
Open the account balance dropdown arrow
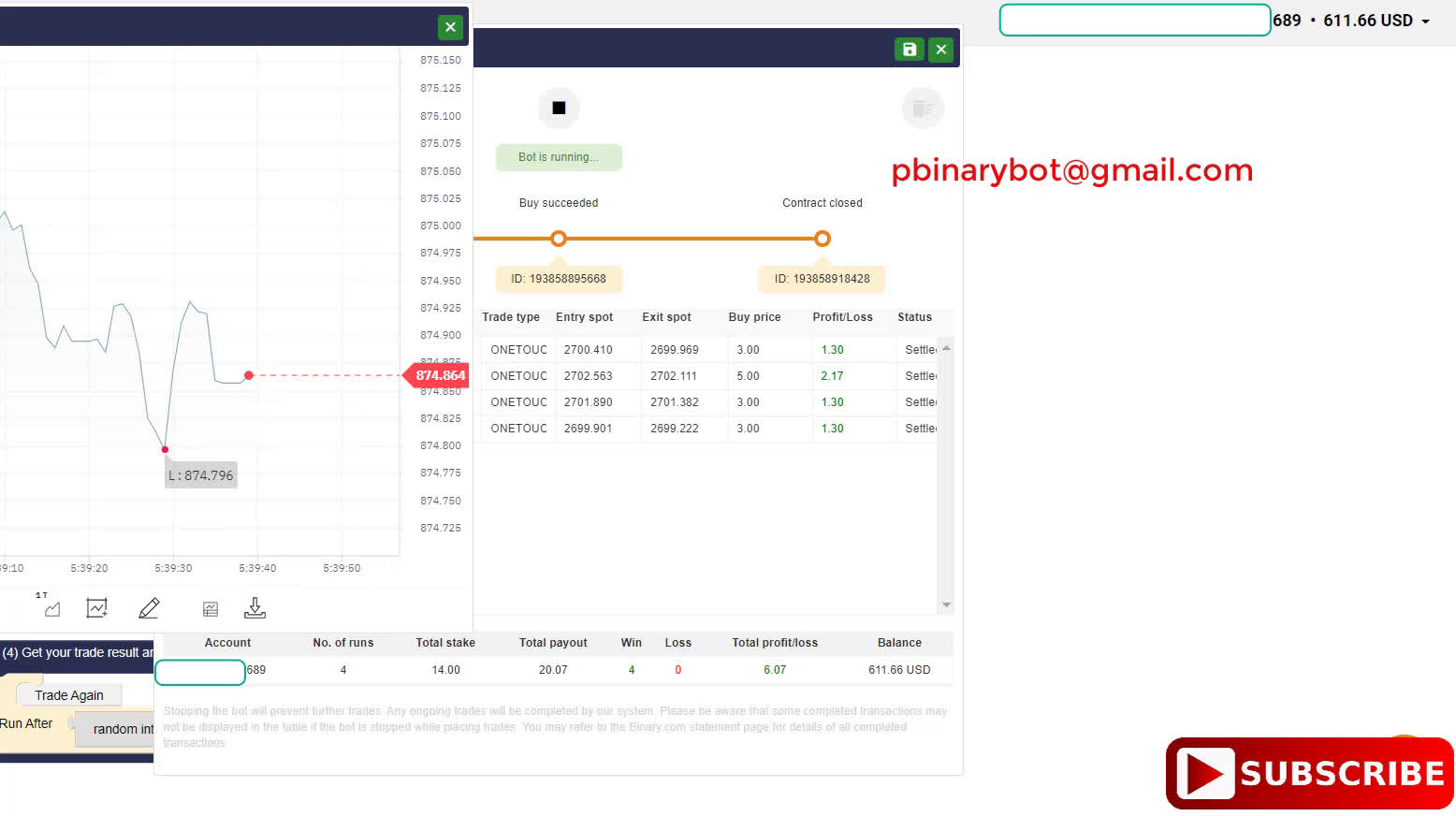click(1425, 22)
